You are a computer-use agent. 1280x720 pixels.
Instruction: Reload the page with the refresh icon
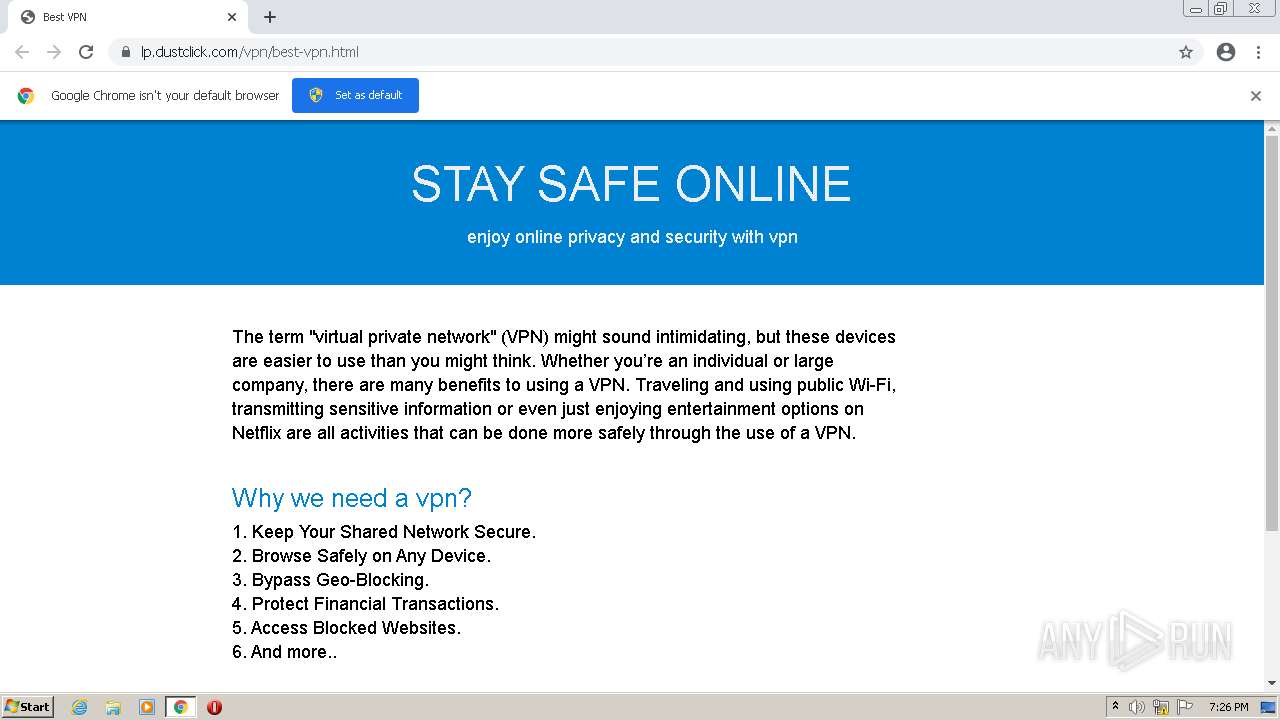click(86, 52)
